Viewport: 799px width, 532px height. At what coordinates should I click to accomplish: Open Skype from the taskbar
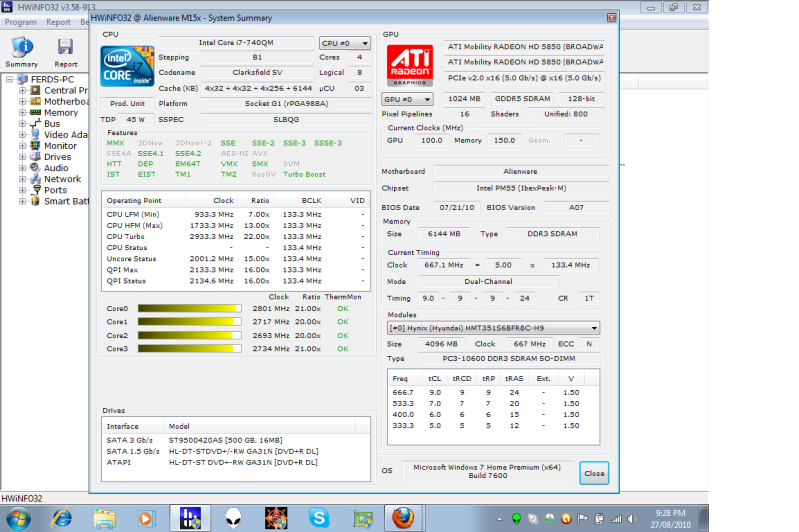click(x=319, y=519)
